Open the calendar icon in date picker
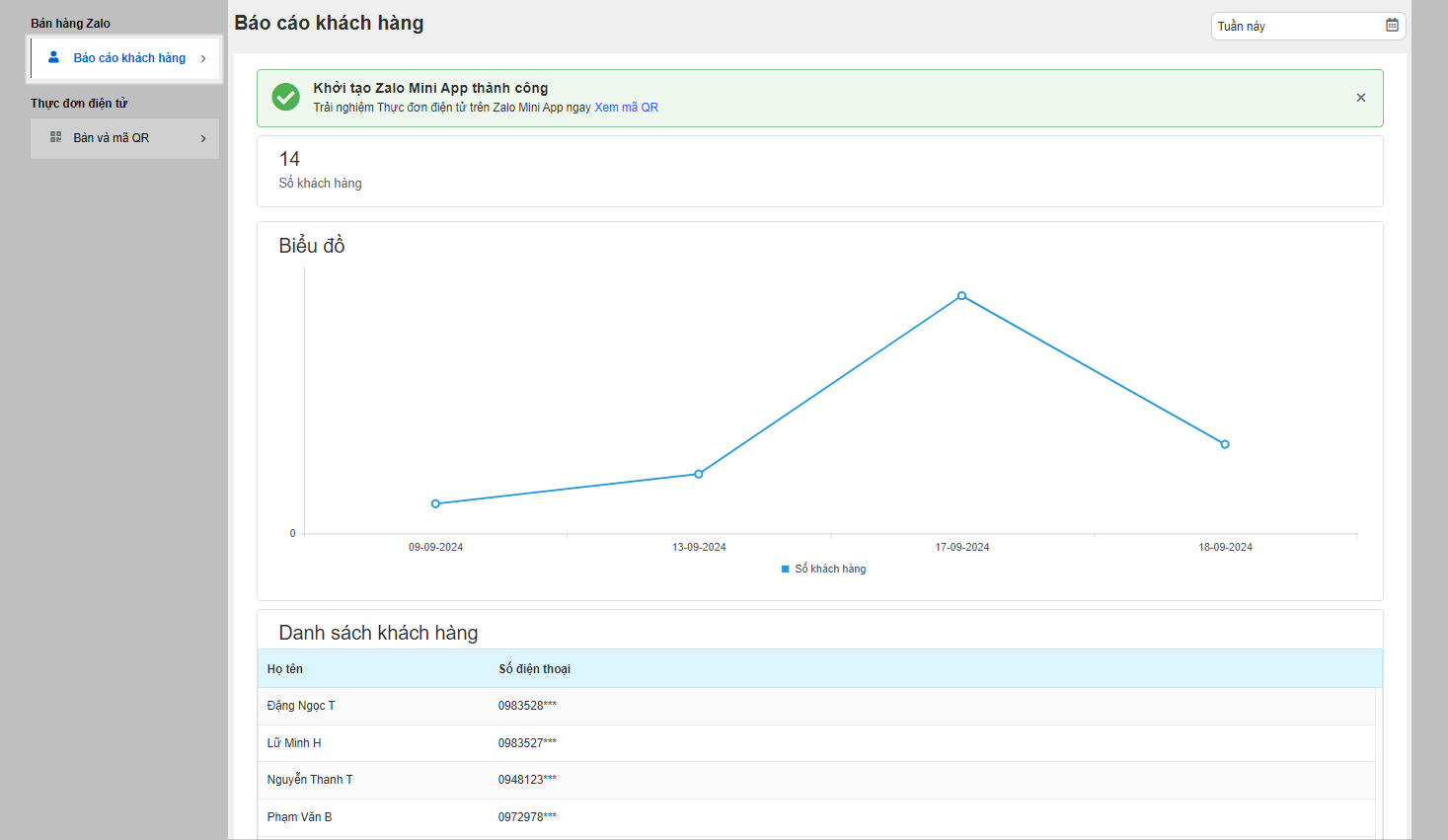Screen dimensions: 1448x840 coord(1392,26)
